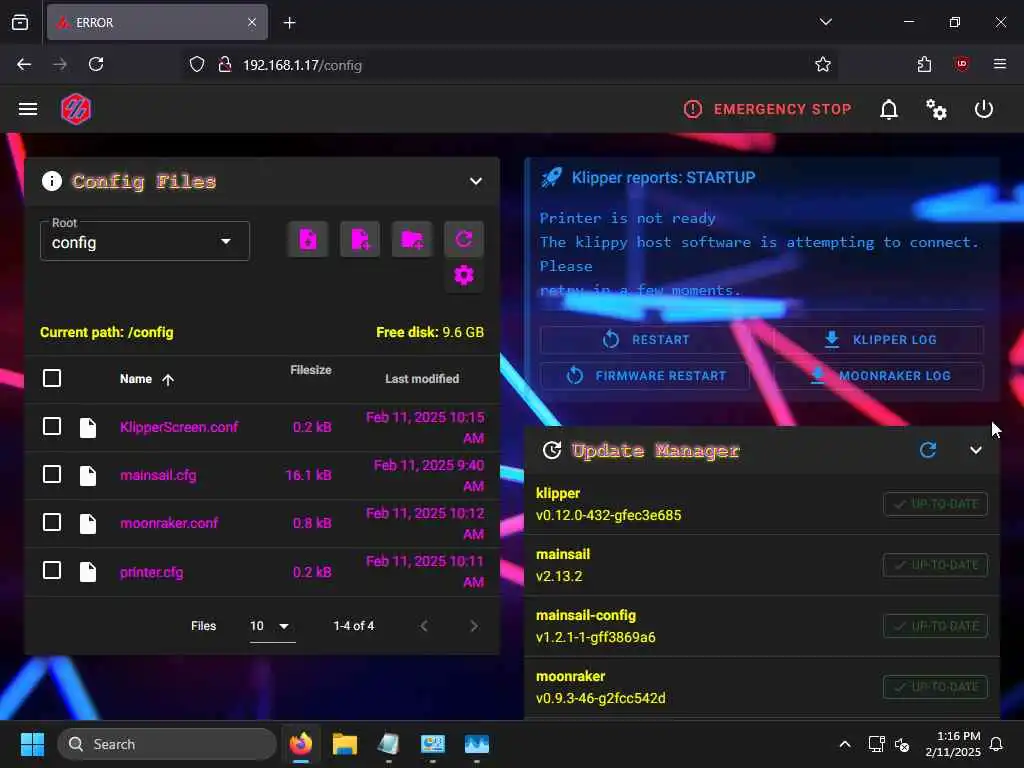Bookmark this page with the star icon

coord(823,65)
